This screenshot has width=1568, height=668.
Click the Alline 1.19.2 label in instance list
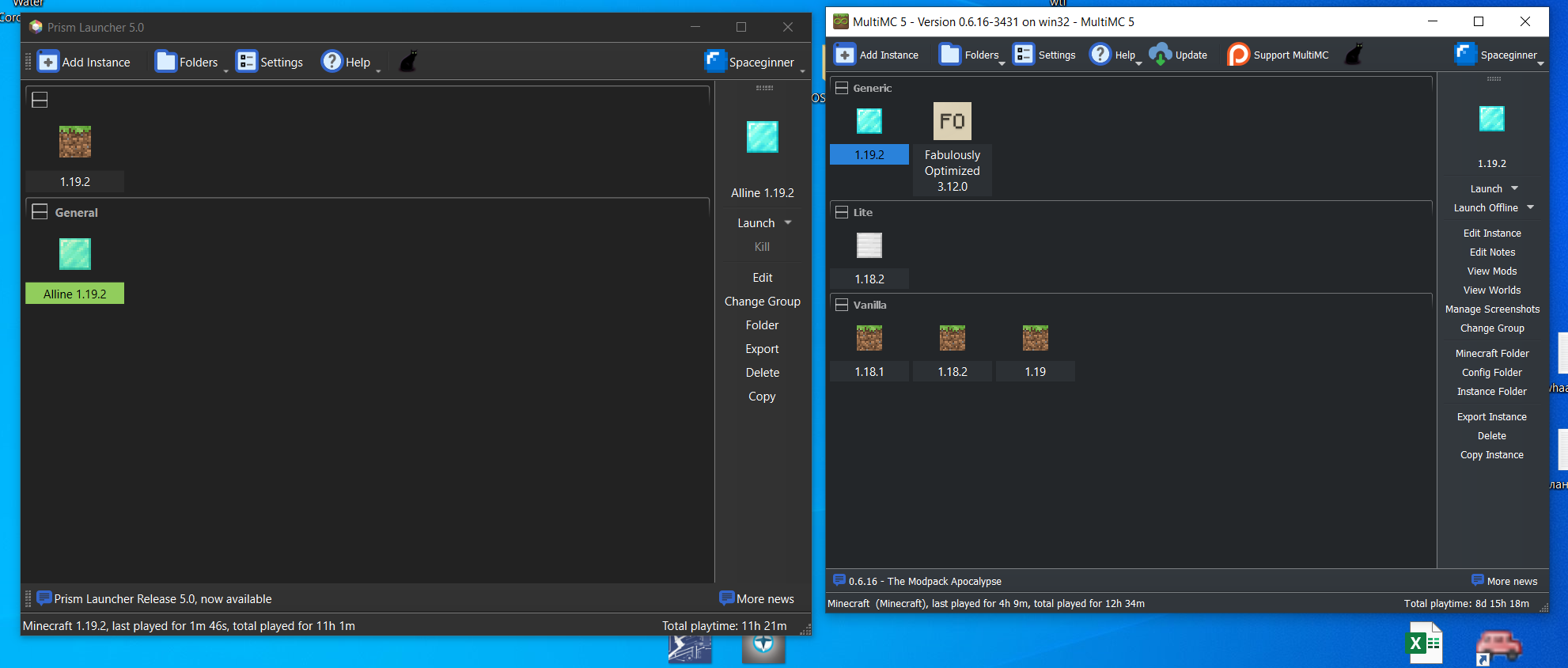(75, 294)
